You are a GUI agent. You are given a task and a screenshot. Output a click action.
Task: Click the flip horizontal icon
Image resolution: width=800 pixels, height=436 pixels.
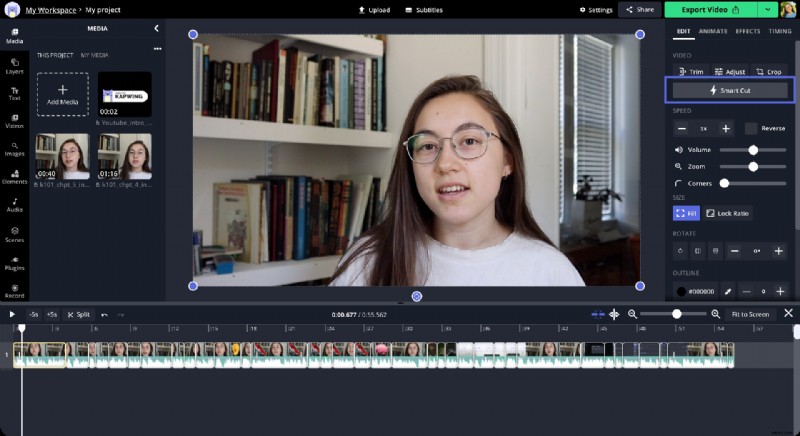coord(697,251)
